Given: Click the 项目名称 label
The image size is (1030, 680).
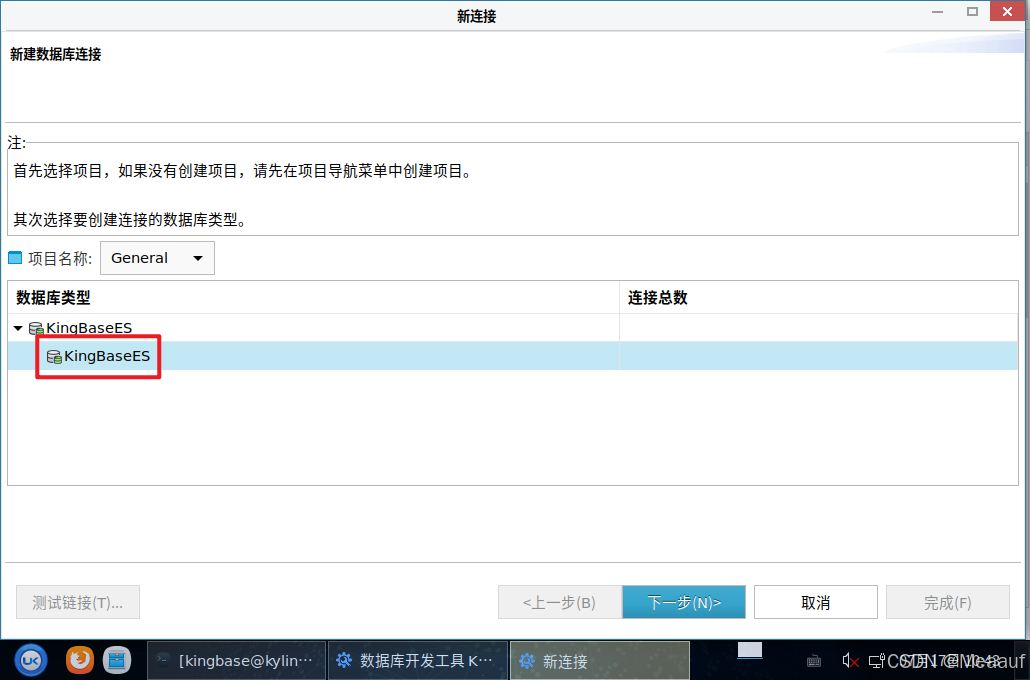Looking at the screenshot, I should [x=60, y=258].
